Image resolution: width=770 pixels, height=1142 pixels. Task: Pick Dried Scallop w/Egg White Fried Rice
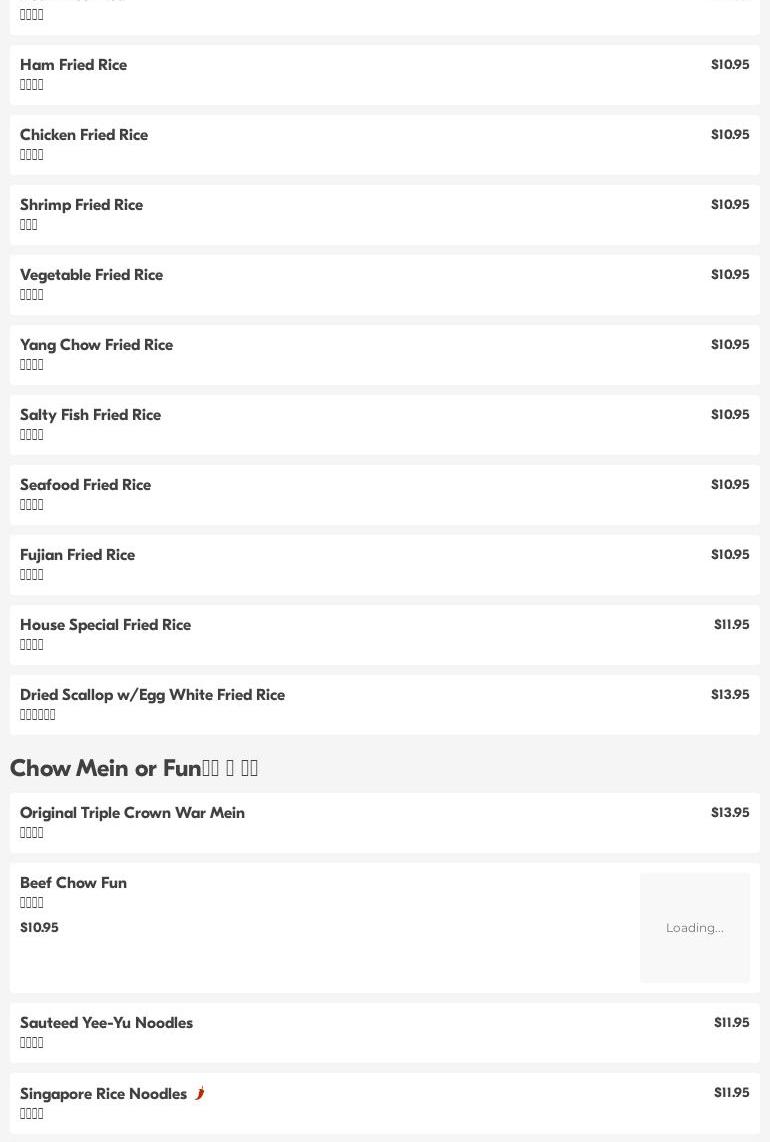(x=153, y=695)
